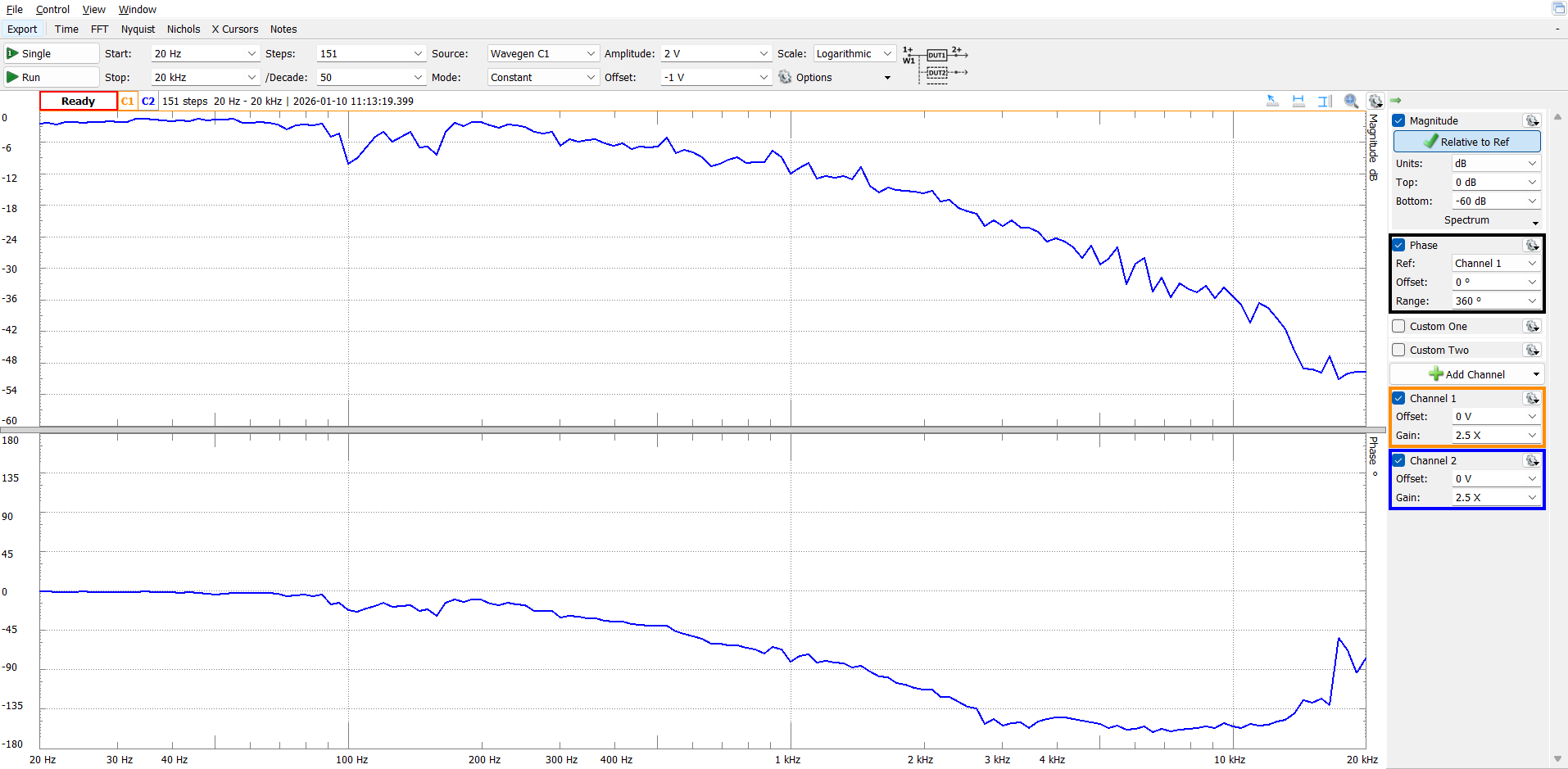Viewport: 1568px width, 769px height.
Task: Open the Magnitude Units dB dropdown
Action: coord(1495,163)
